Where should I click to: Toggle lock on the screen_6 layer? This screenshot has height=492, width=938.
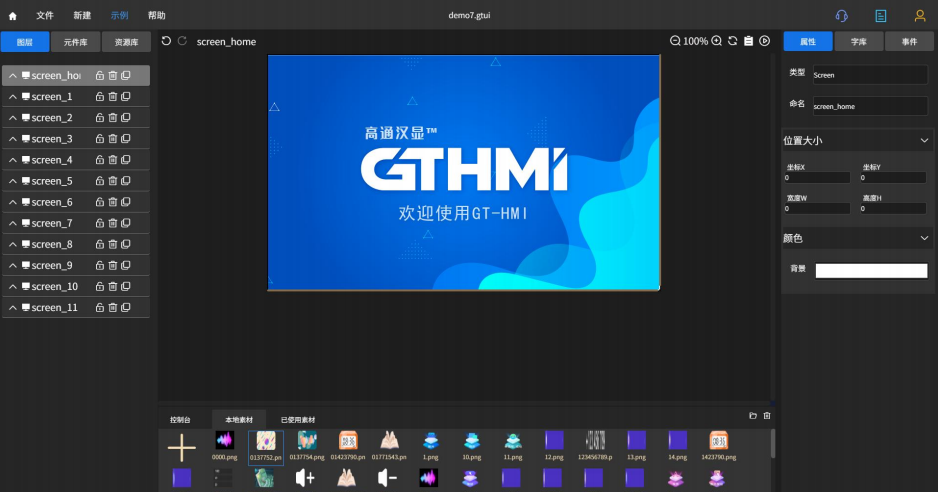(x=100, y=202)
